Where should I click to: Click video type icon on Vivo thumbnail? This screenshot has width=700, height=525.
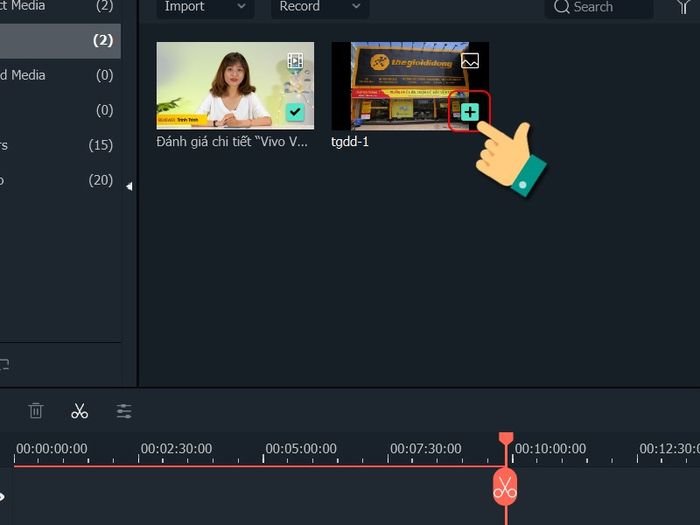(x=295, y=60)
